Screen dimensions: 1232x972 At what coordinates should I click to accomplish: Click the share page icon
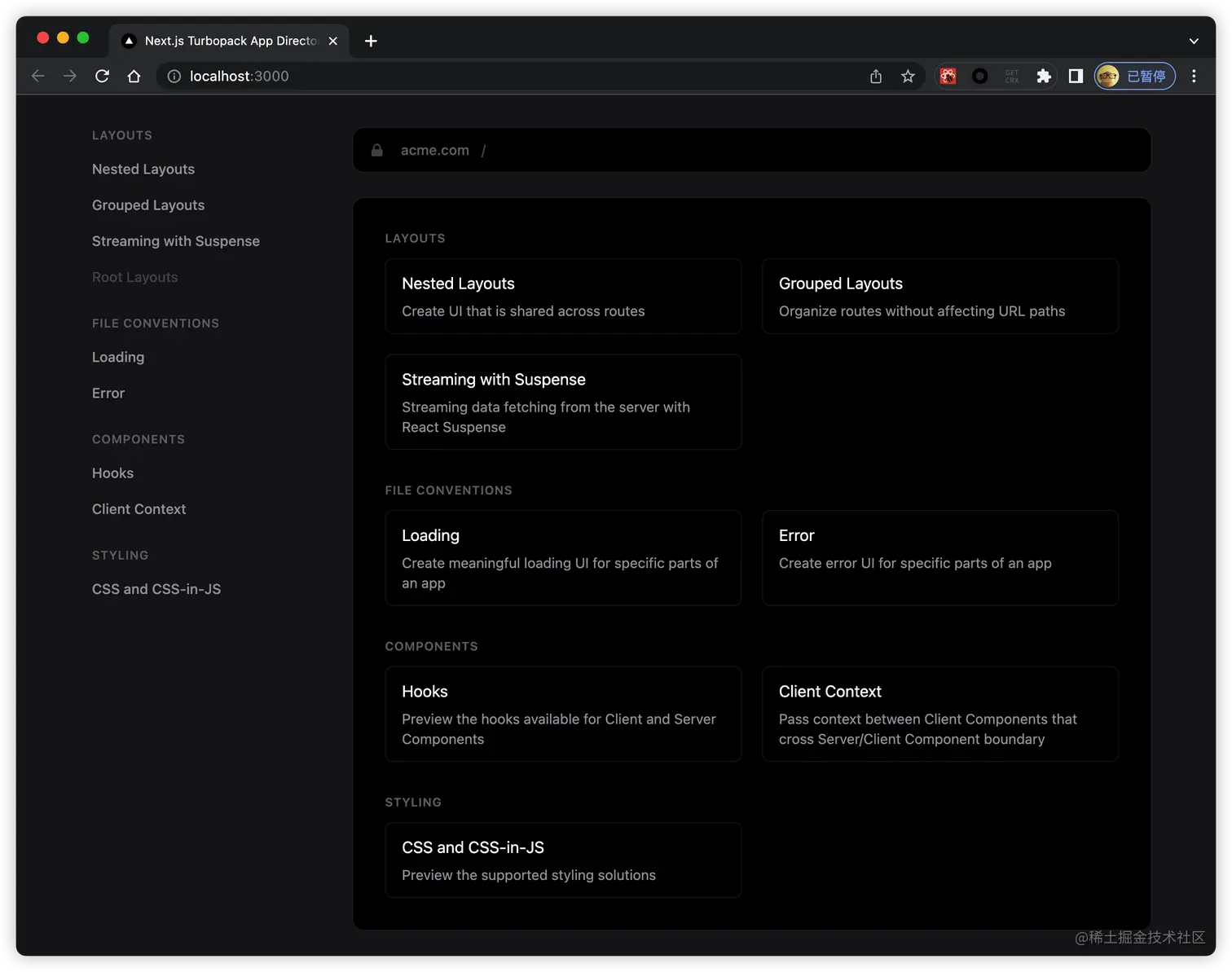[x=876, y=76]
